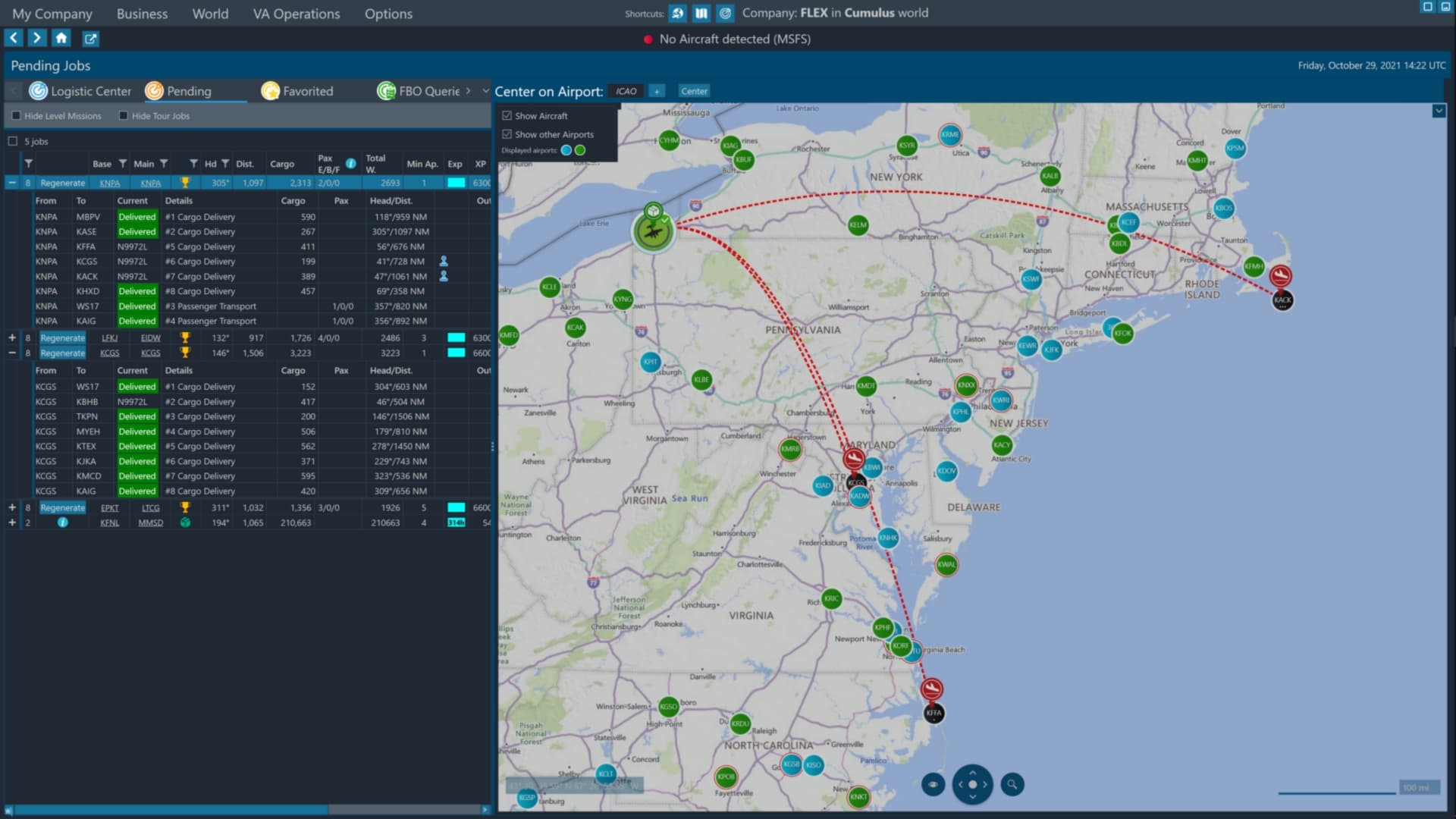Click the back arrow navigation icon

14,38
